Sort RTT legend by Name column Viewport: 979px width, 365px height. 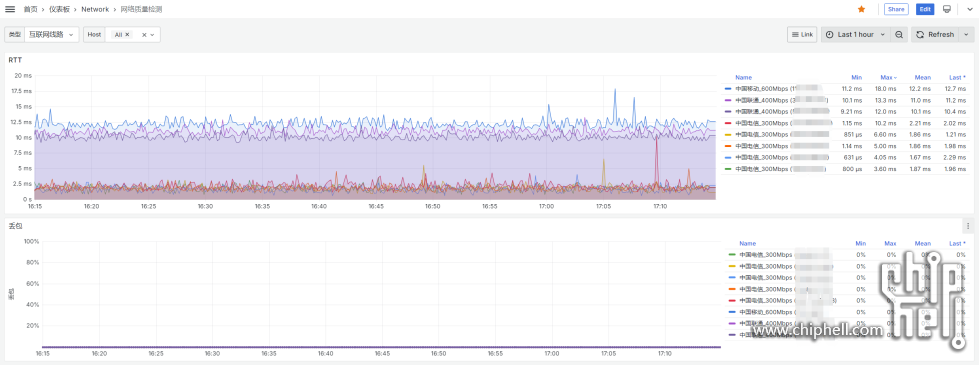[744, 77]
